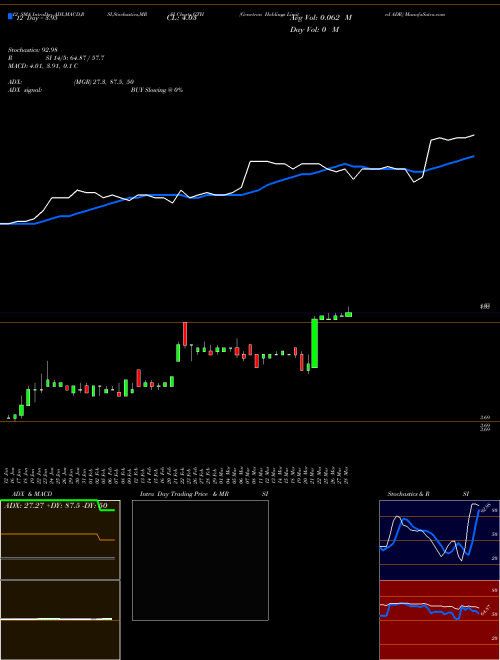Select the 'Stochastics: 92.98' reading
Image resolution: width=500 pixels, height=660 pixels.
click(x=32, y=50)
